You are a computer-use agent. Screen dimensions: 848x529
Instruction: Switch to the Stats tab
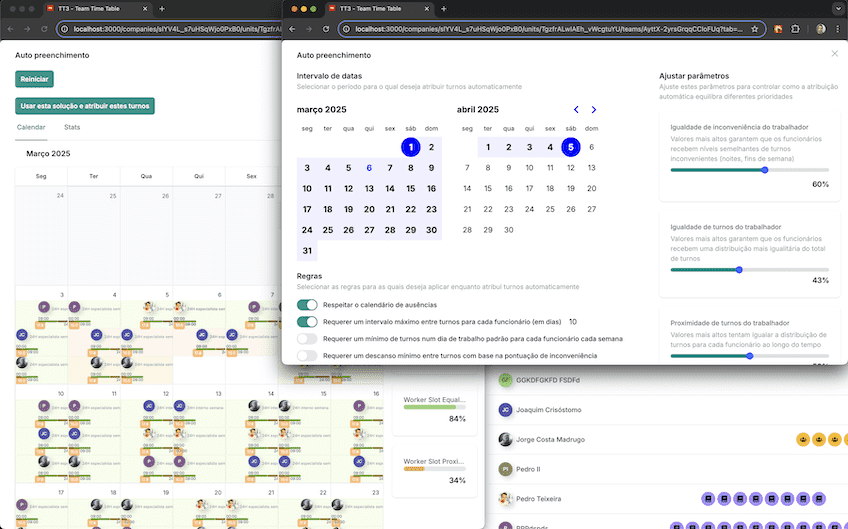pos(72,128)
